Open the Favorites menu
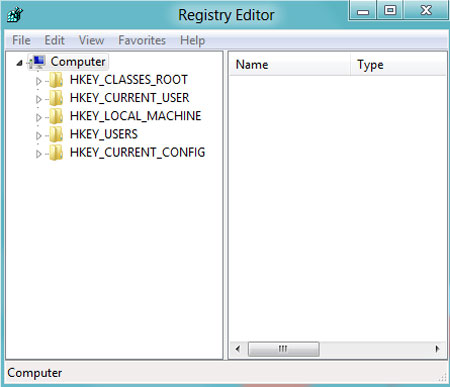450x387 pixels. (142, 40)
